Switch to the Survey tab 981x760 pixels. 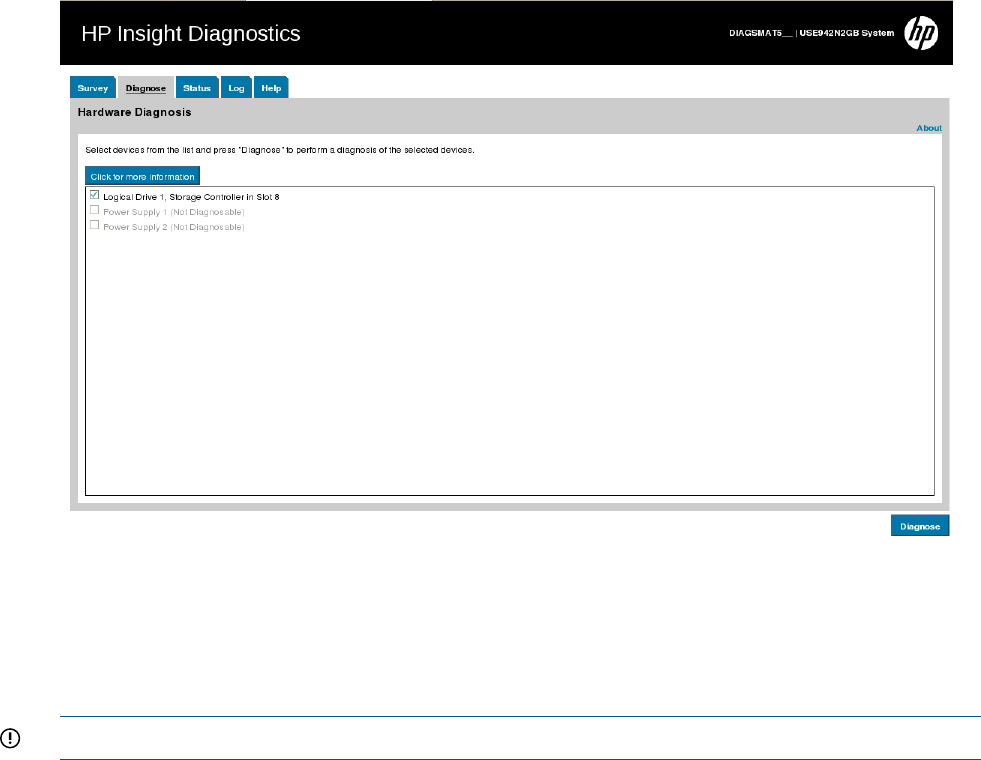pyautogui.click(x=92, y=88)
